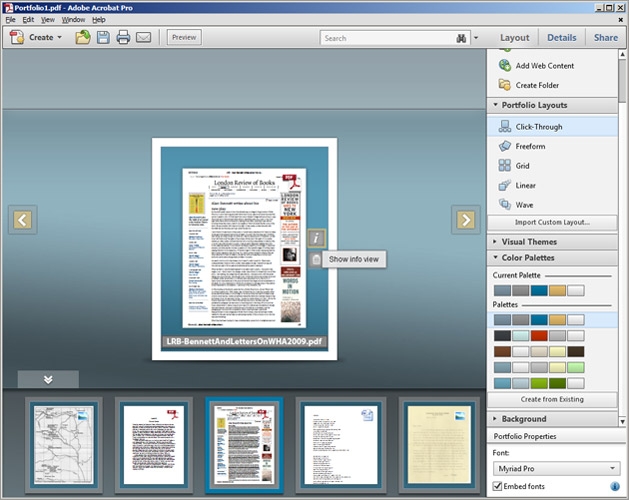
Task: Click the blue info icon beside Embed fonts
Action: pyautogui.click(x=614, y=486)
